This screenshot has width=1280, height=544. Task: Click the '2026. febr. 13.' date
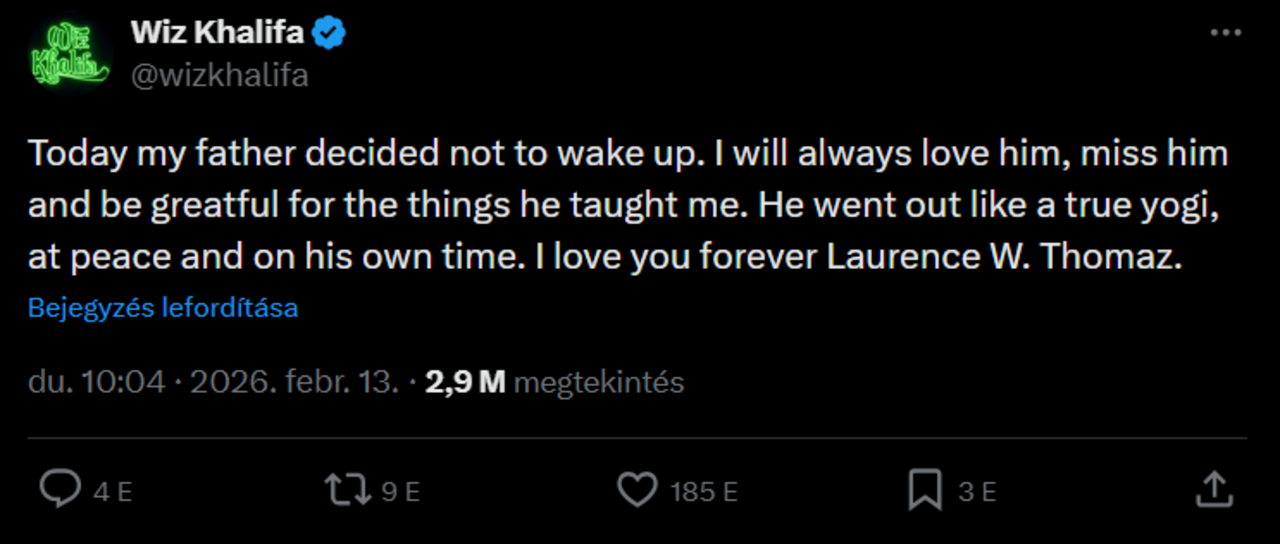tap(295, 382)
